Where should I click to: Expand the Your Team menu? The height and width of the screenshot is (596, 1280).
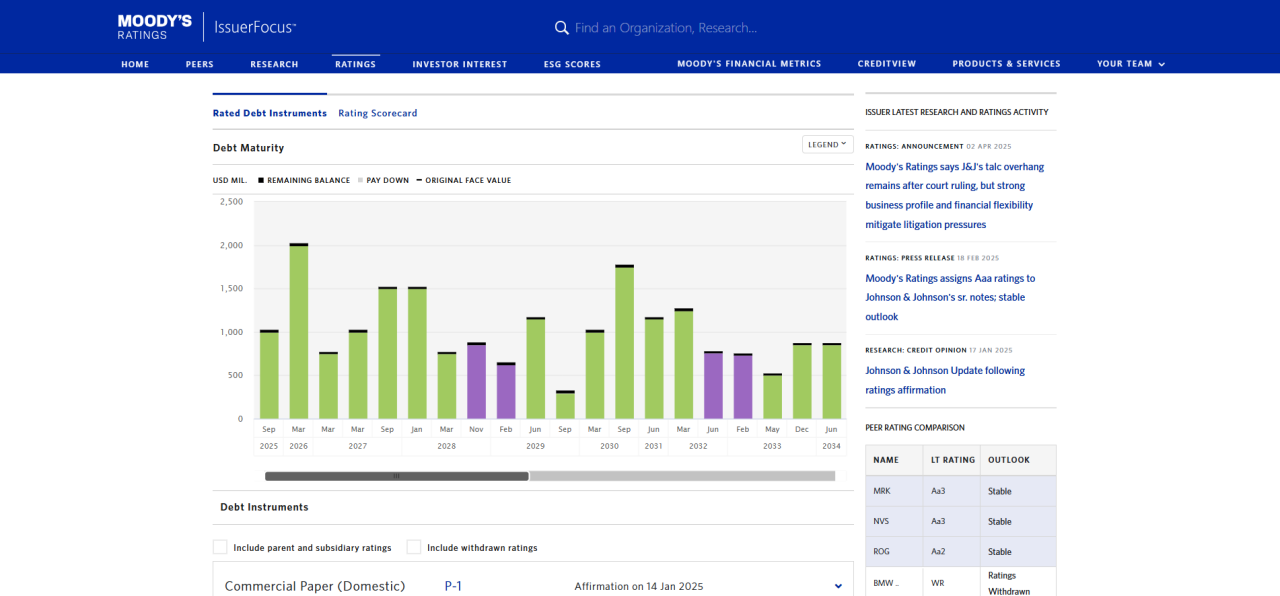click(1130, 64)
